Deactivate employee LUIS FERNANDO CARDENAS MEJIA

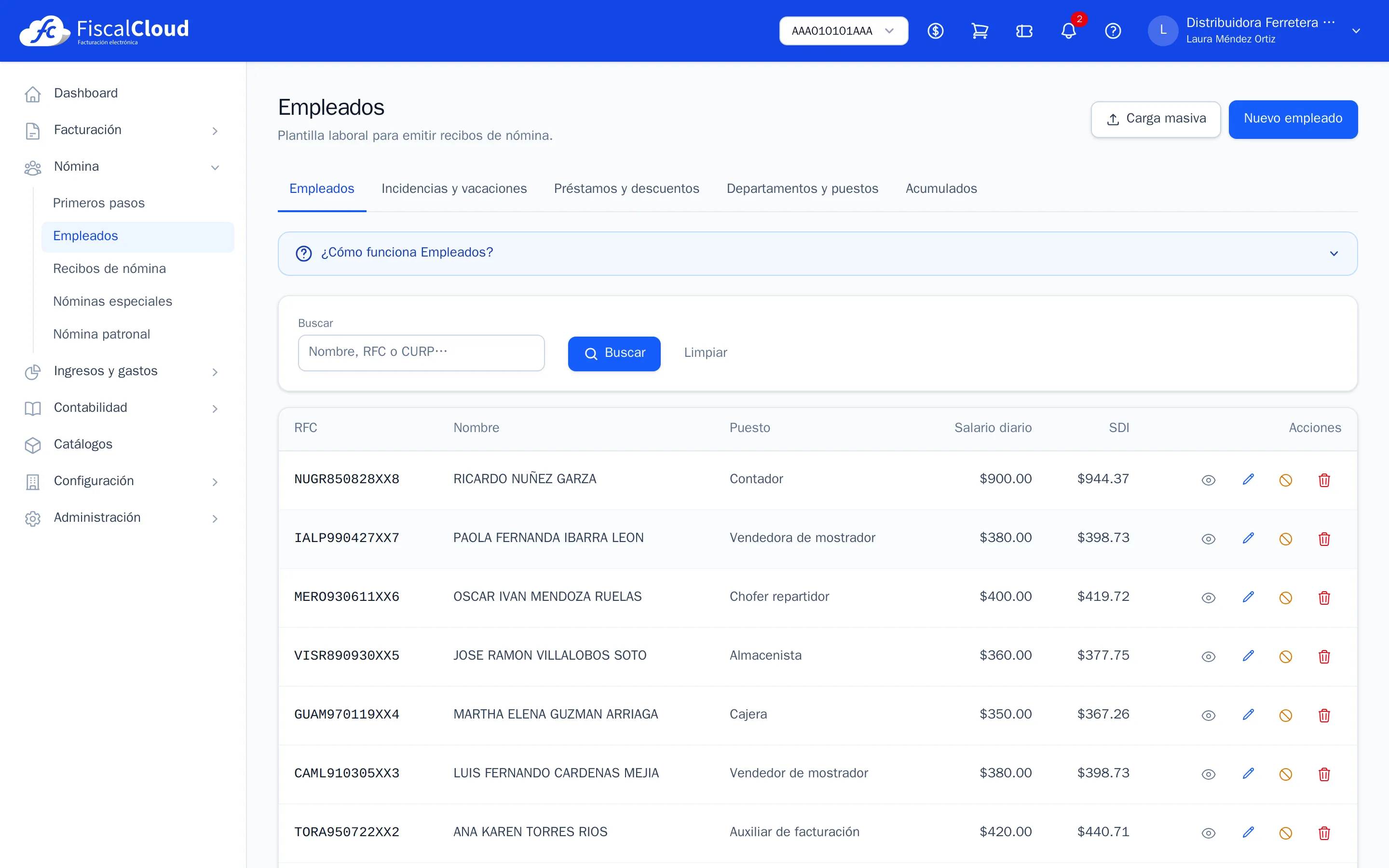pyautogui.click(x=1286, y=774)
